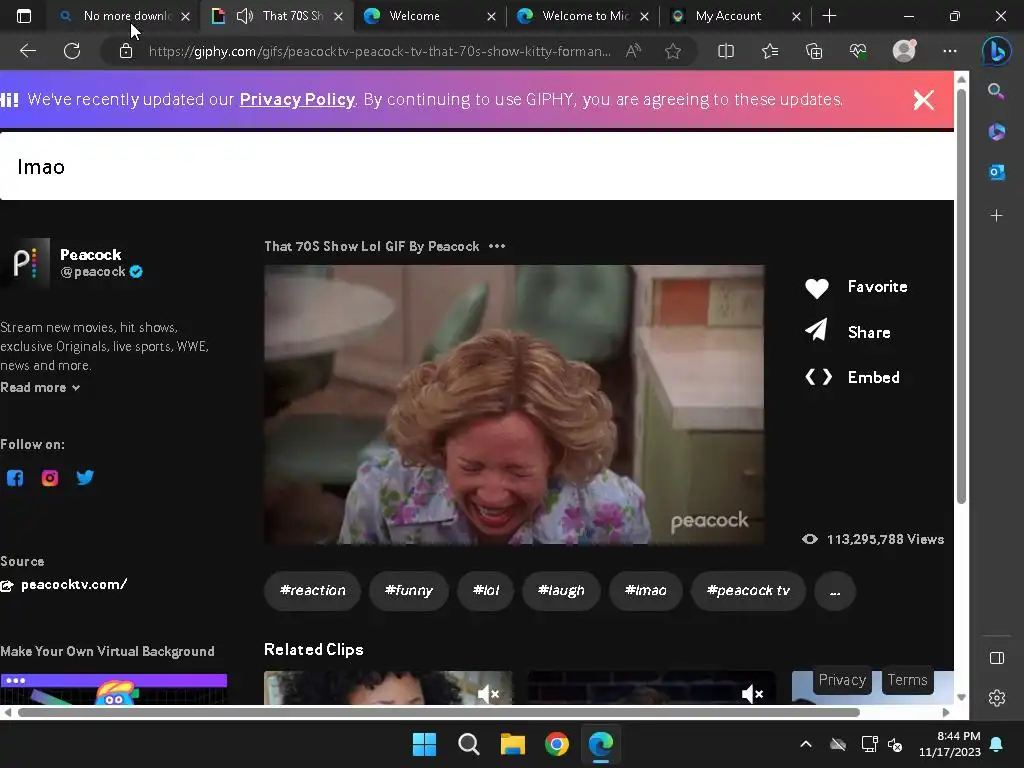The height and width of the screenshot is (768, 1024).
Task: Open the Privacy Policy link
Action: 297,99
